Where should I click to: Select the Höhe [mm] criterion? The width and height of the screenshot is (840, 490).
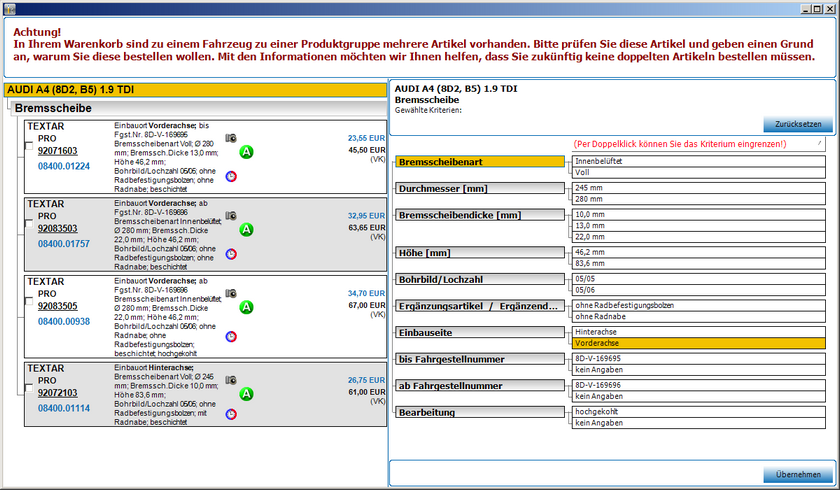480,253
